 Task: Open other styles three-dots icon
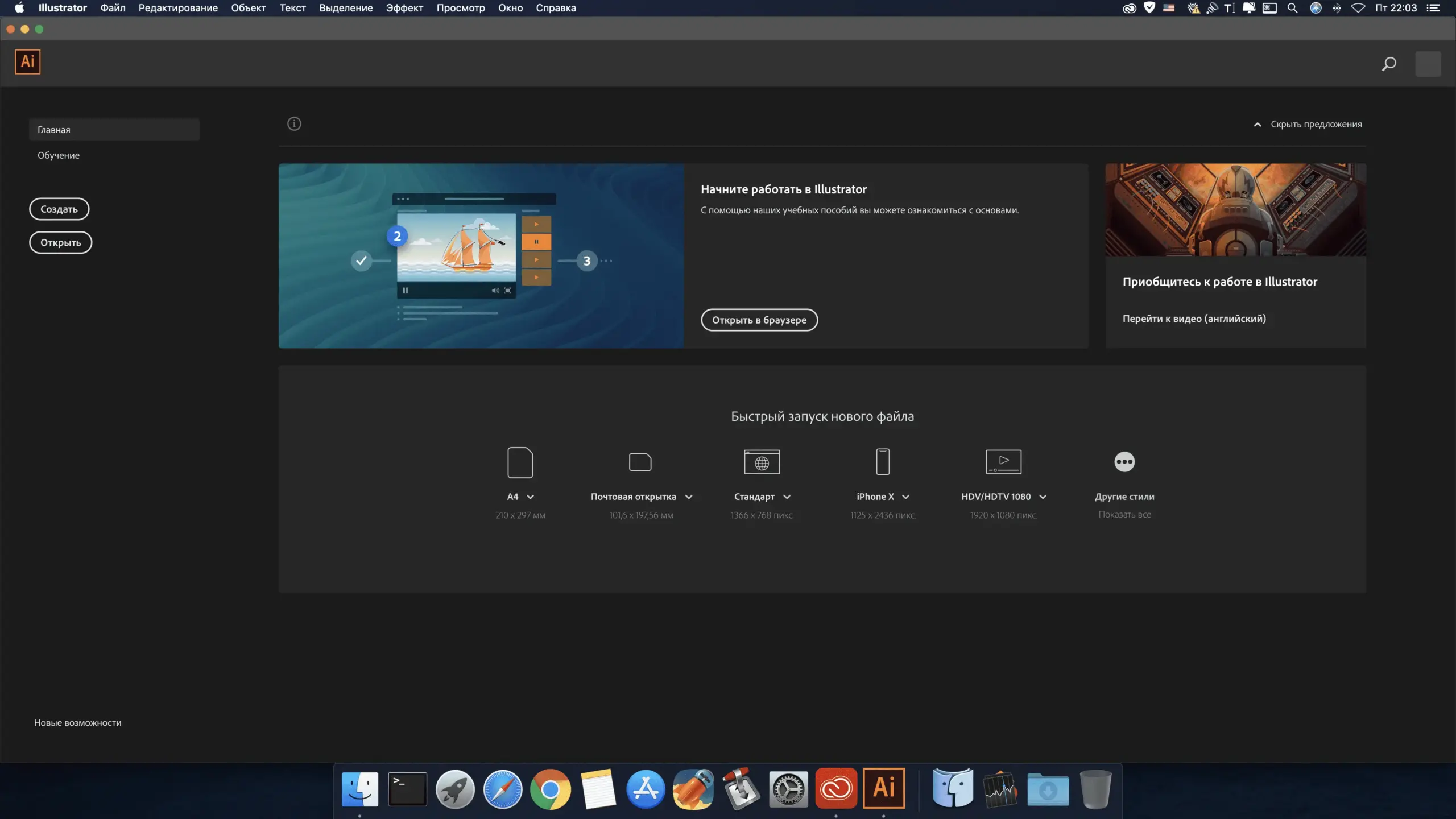1124,462
